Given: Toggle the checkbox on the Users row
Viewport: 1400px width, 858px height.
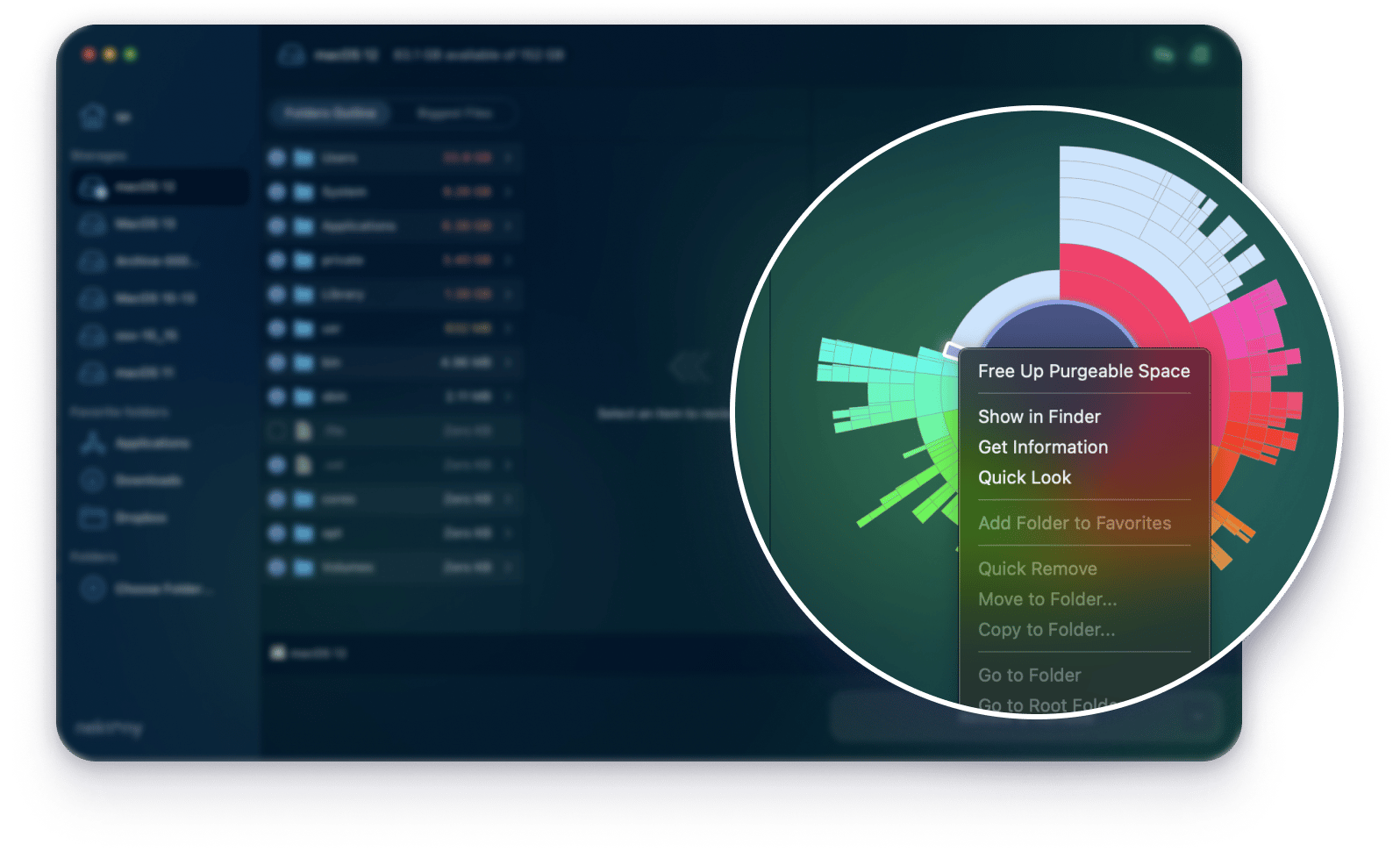Looking at the screenshot, I should coord(276,158).
